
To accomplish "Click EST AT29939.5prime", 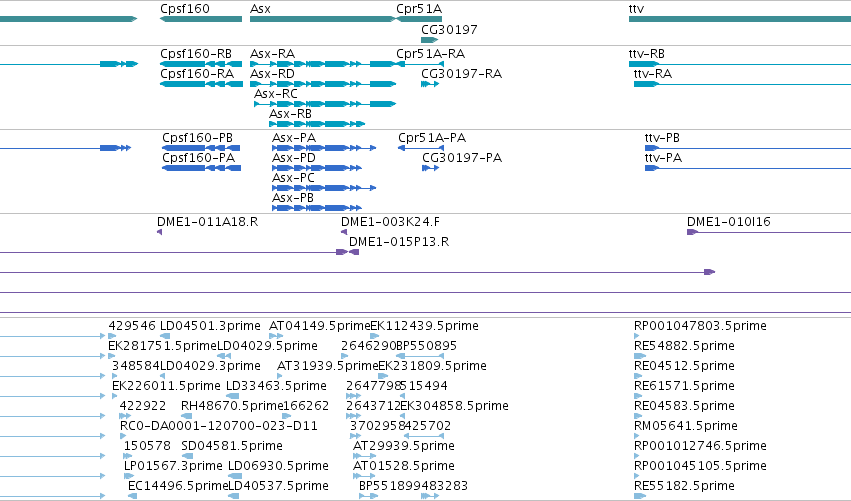I will tap(404, 446).
